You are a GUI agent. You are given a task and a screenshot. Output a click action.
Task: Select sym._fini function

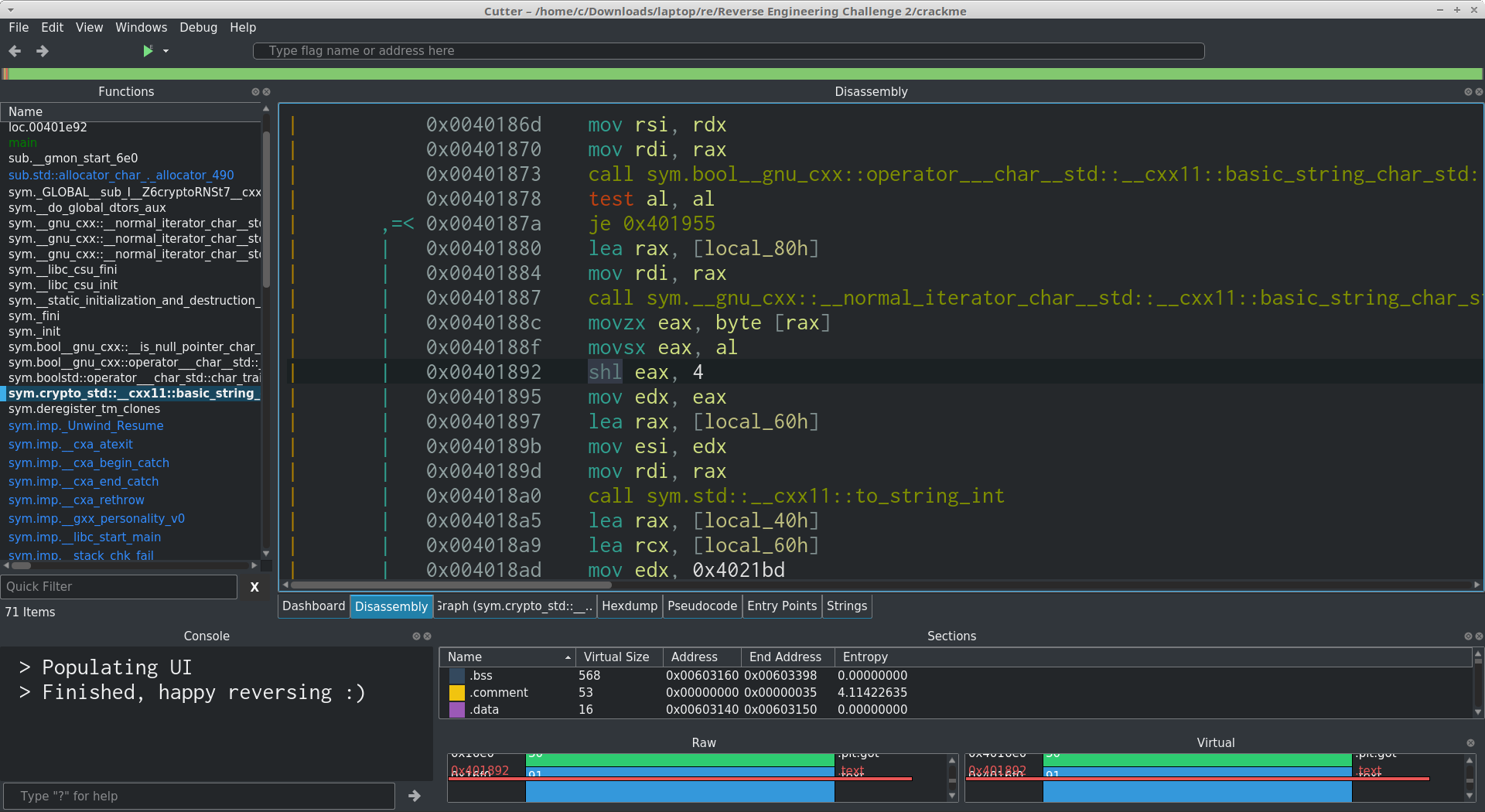(34, 316)
